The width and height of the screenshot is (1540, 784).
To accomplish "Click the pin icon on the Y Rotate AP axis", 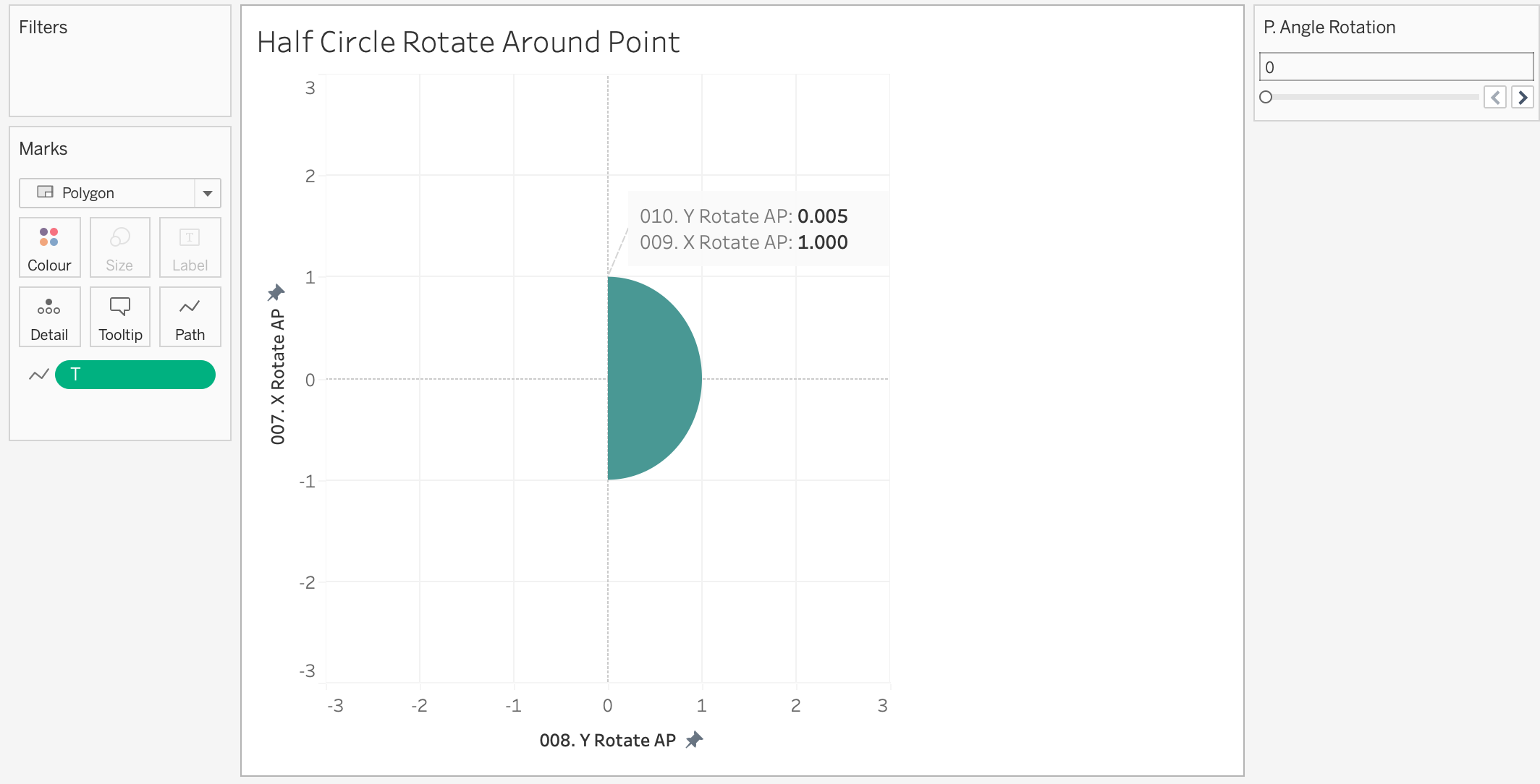I will pyautogui.click(x=695, y=739).
